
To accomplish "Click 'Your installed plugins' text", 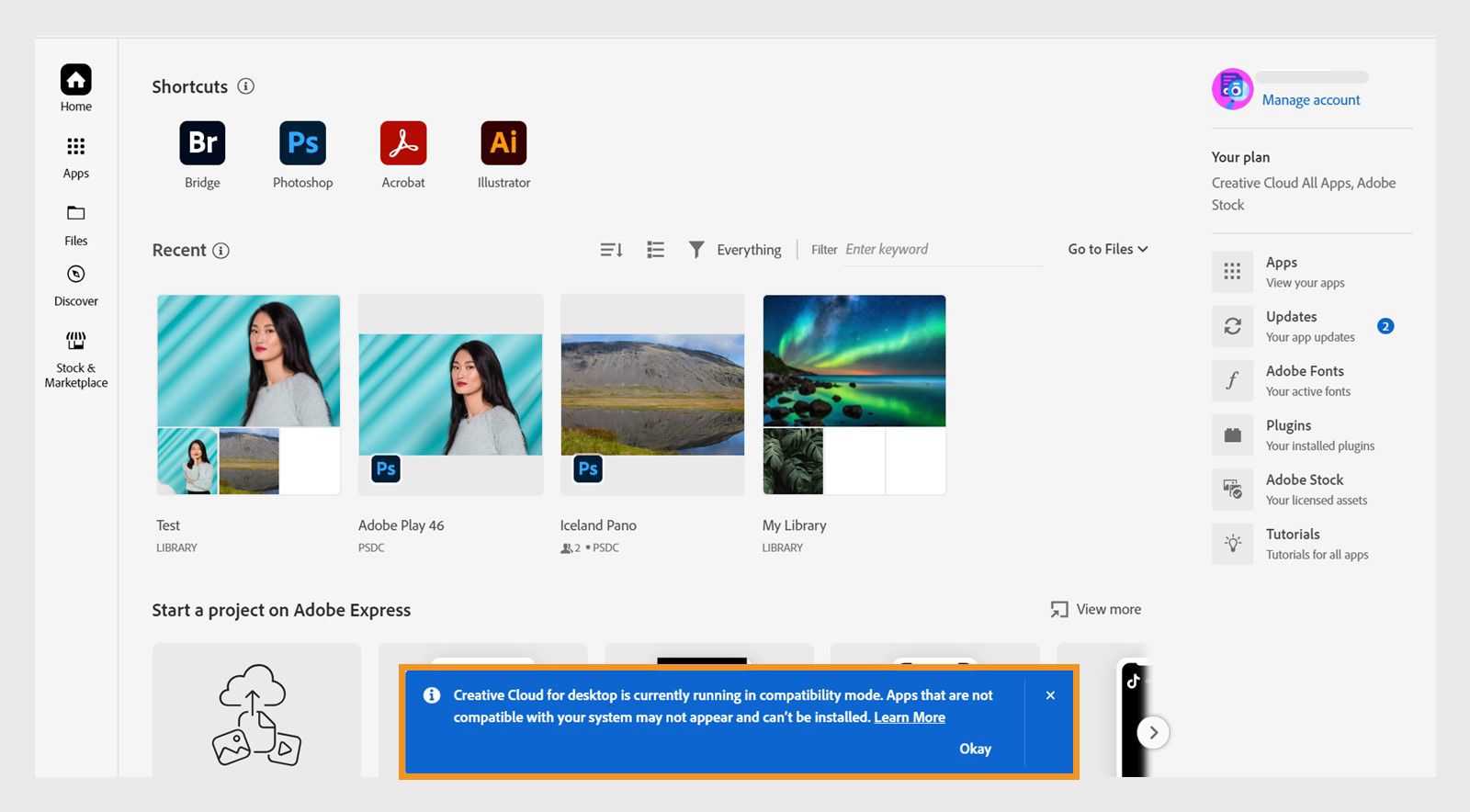I will 1320,446.
